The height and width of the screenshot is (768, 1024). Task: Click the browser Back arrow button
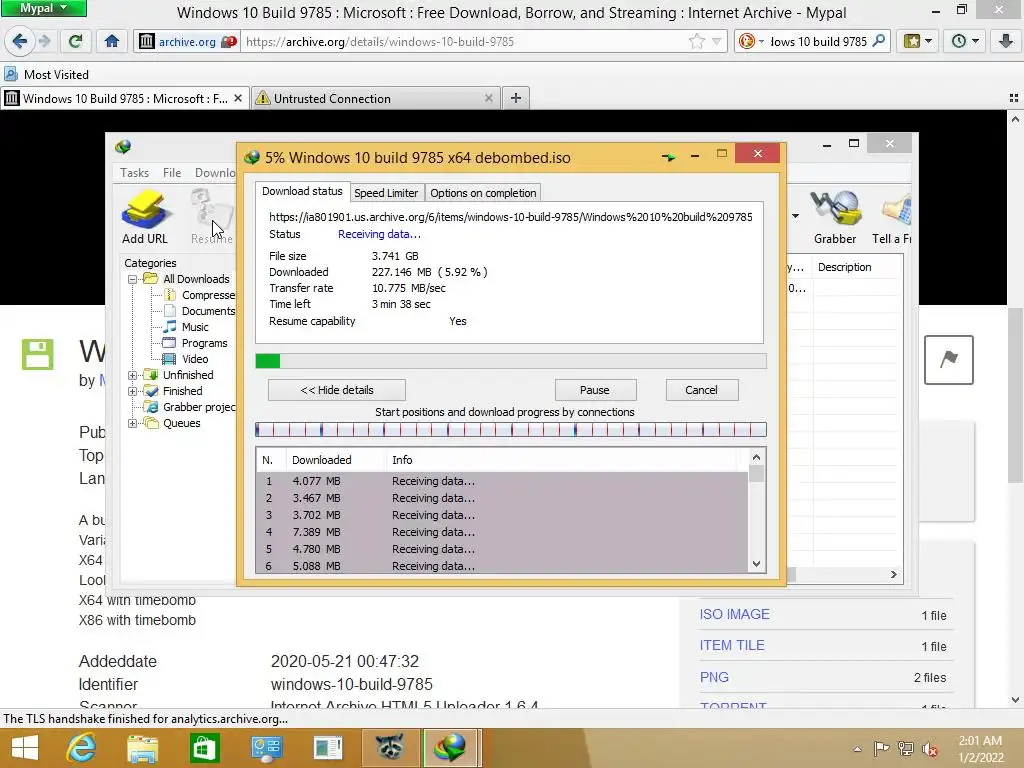tap(20, 42)
